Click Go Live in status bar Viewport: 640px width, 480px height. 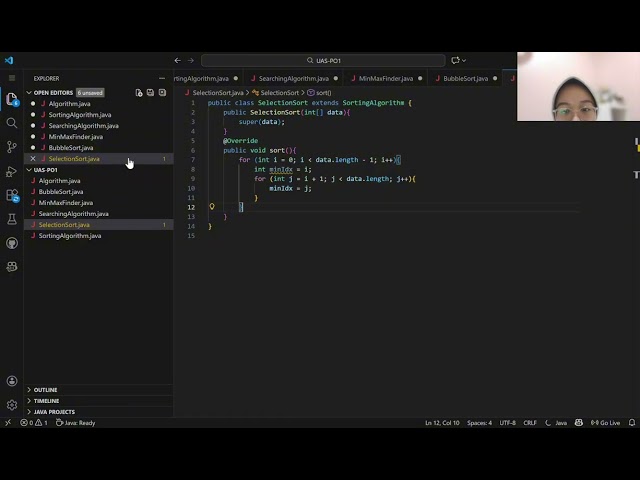pyautogui.click(x=605, y=423)
